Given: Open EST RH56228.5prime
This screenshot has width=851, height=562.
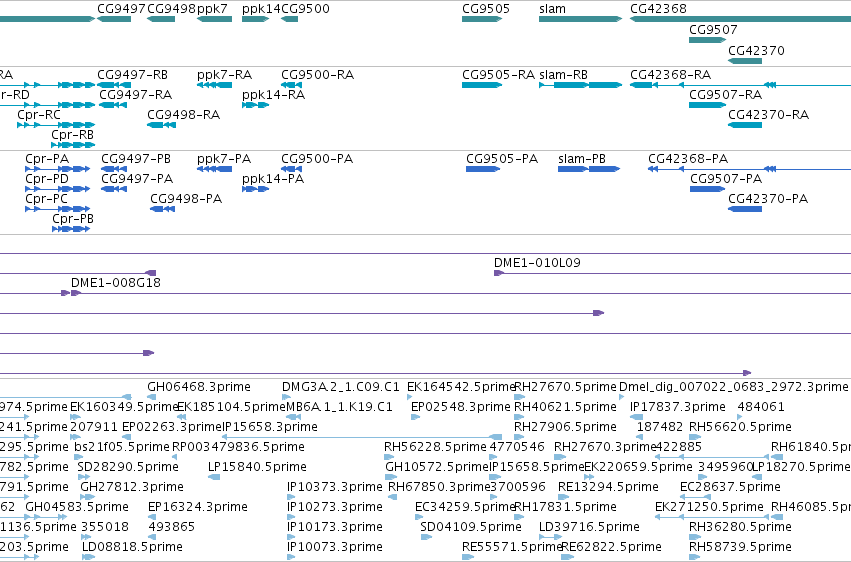Looking at the screenshot, I should (x=435, y=447).
